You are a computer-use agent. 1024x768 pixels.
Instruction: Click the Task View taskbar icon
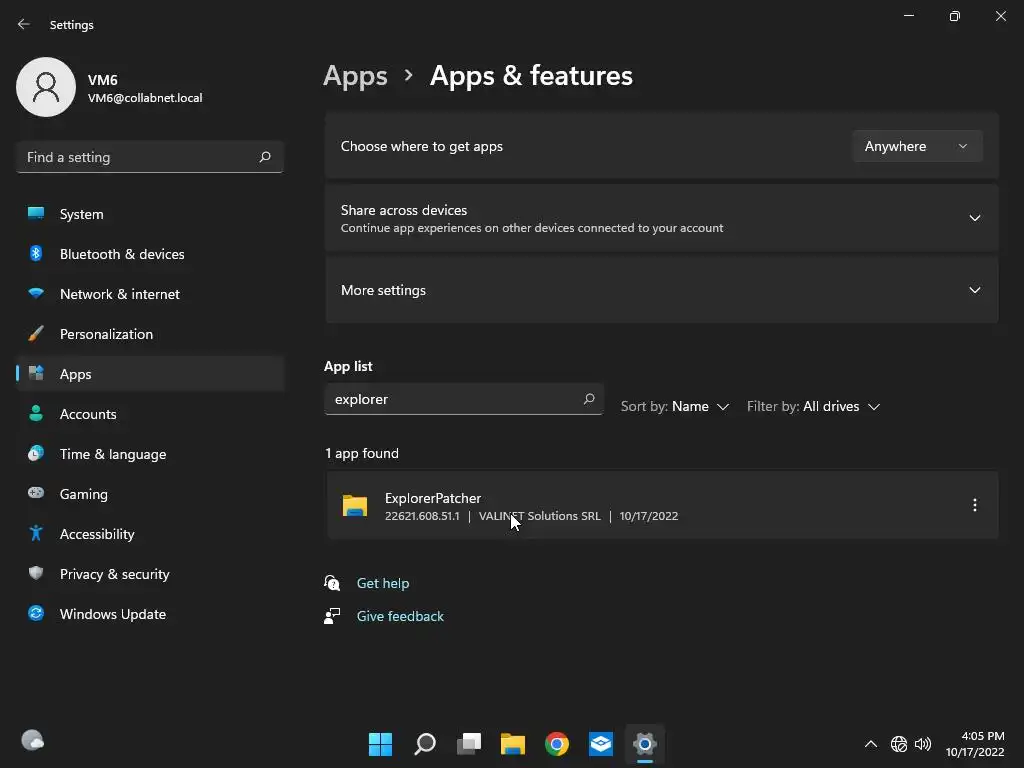[x=469, y=744]
